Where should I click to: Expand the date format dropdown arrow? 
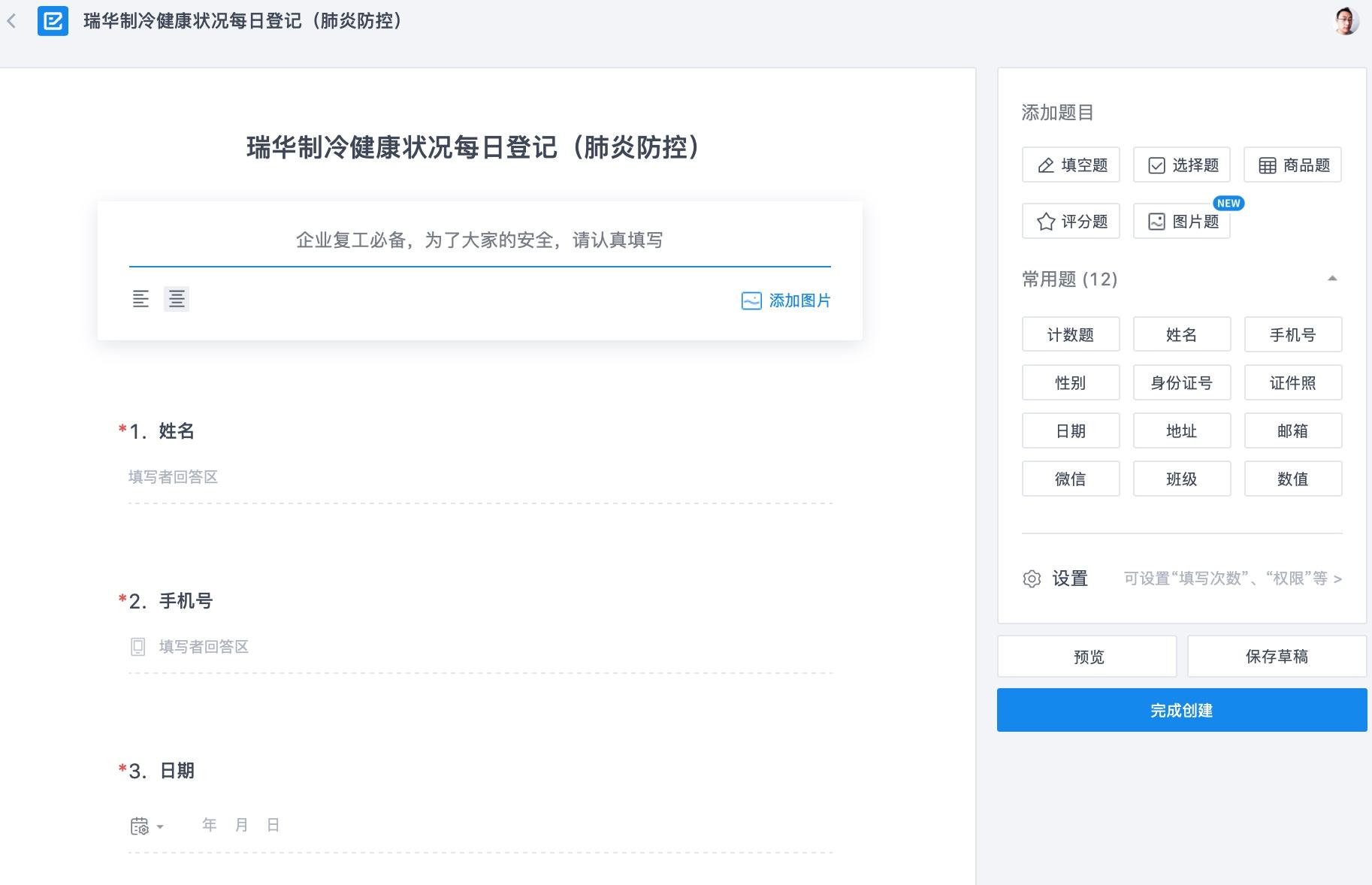[160, 827]
